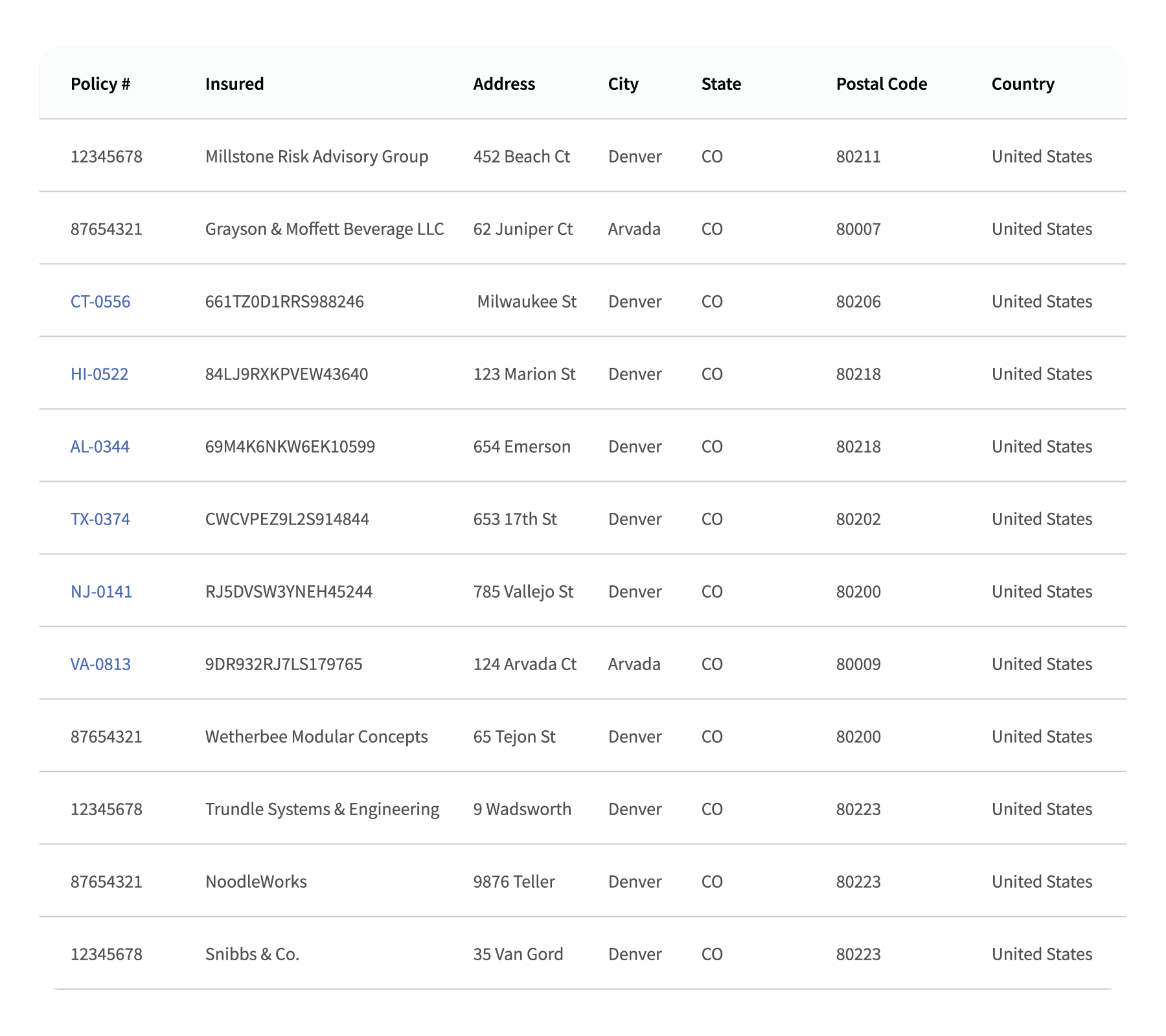The width and height of the screenshot is (1166, 1036).
Task: Click United States in Millstone row
Action: coord(1042,156)
